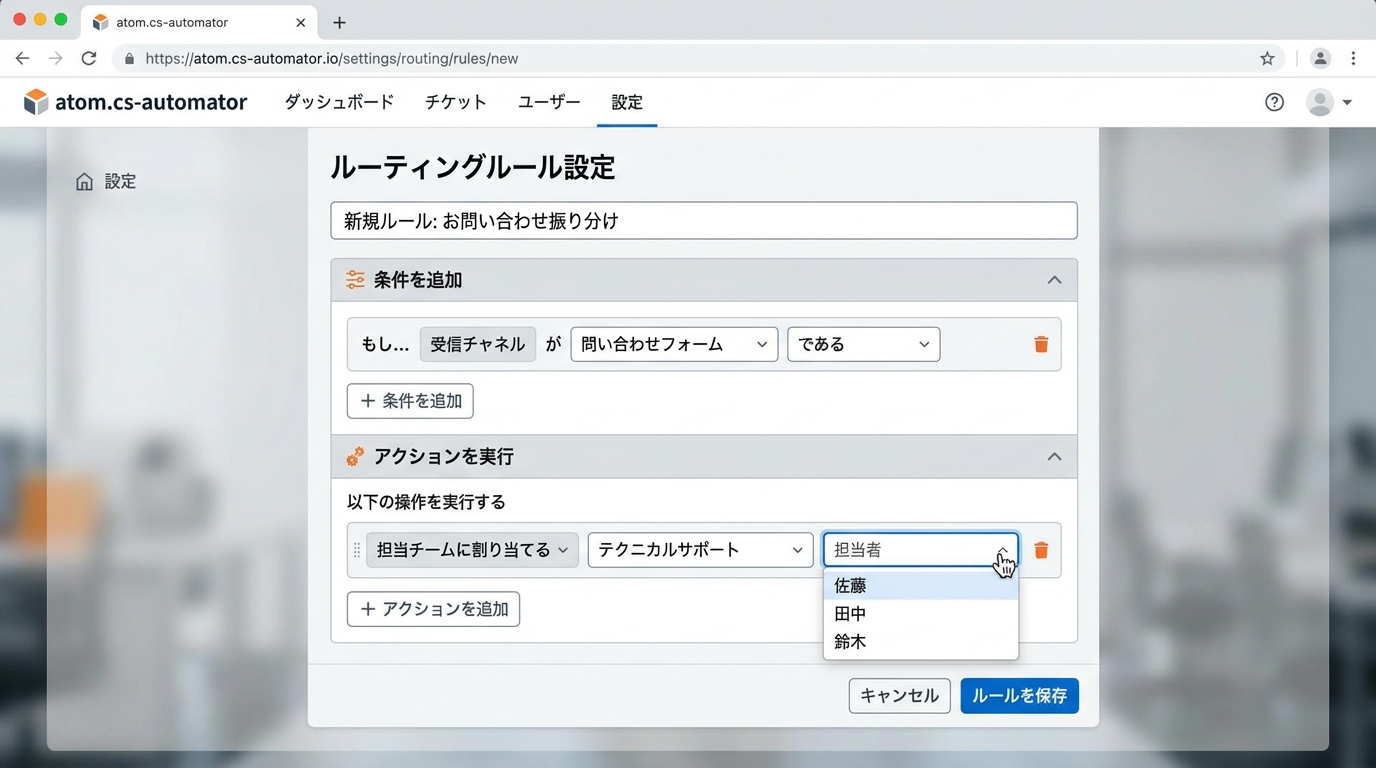This screenshot has height=768, width=1376.
Task: Click the ルールを保存 button
Action: pos(1019,696)
